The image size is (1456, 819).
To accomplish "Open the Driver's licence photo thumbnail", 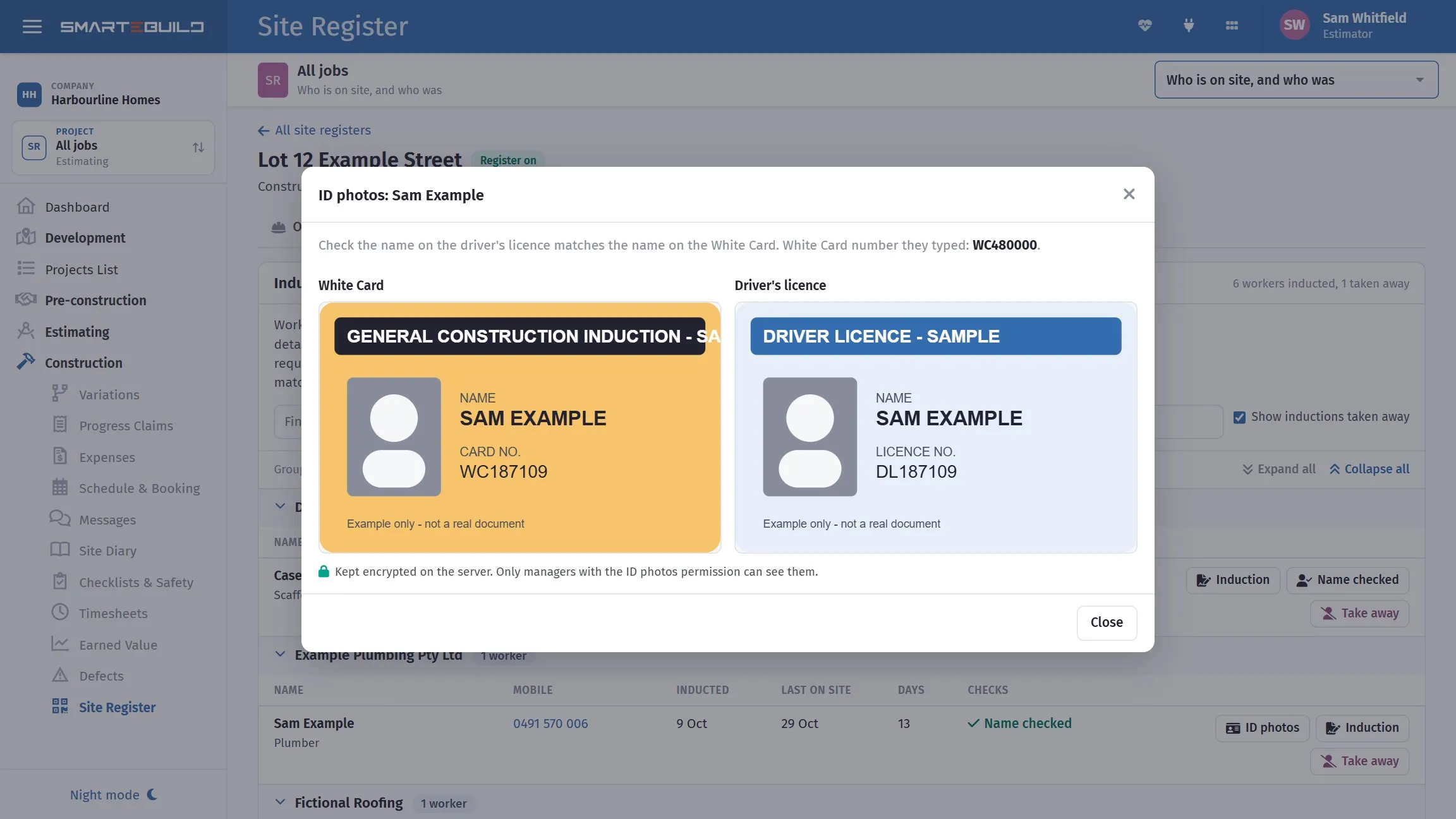I will click(x=935, y=428).
